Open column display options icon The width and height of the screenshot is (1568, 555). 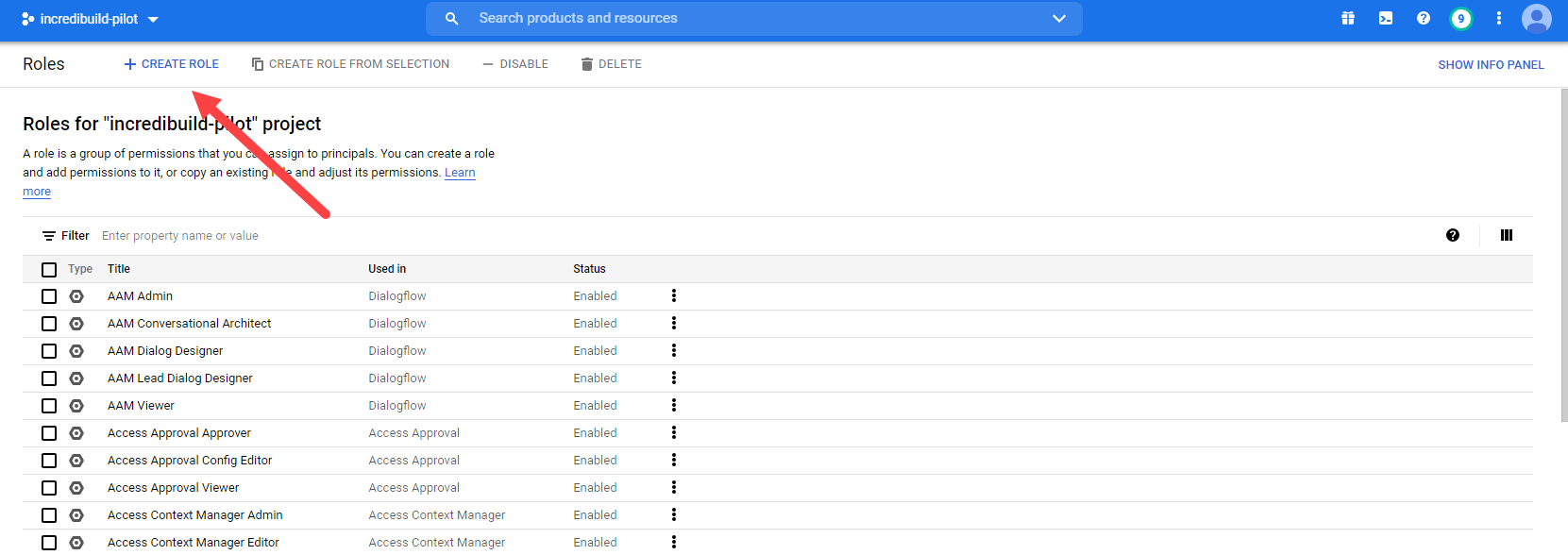(1507, 235)
